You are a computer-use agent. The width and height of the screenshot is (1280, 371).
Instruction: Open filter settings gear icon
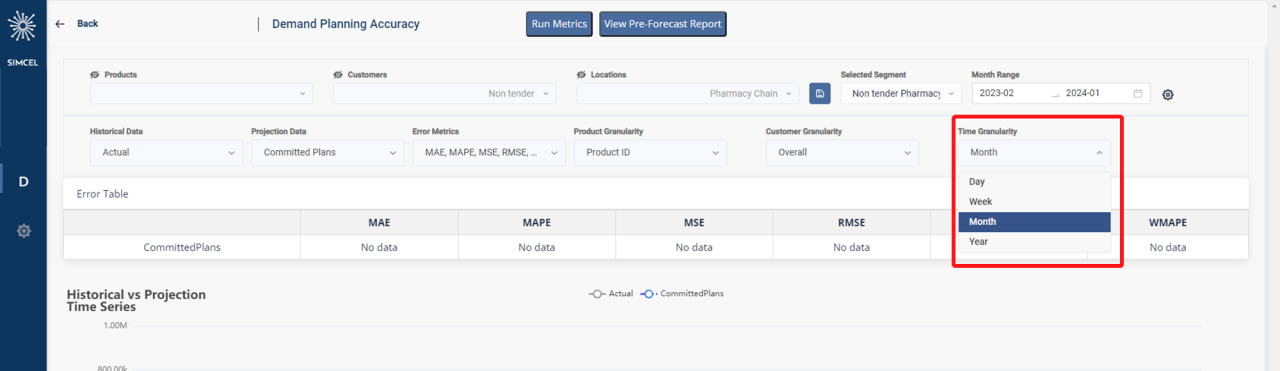point(1167,95)
